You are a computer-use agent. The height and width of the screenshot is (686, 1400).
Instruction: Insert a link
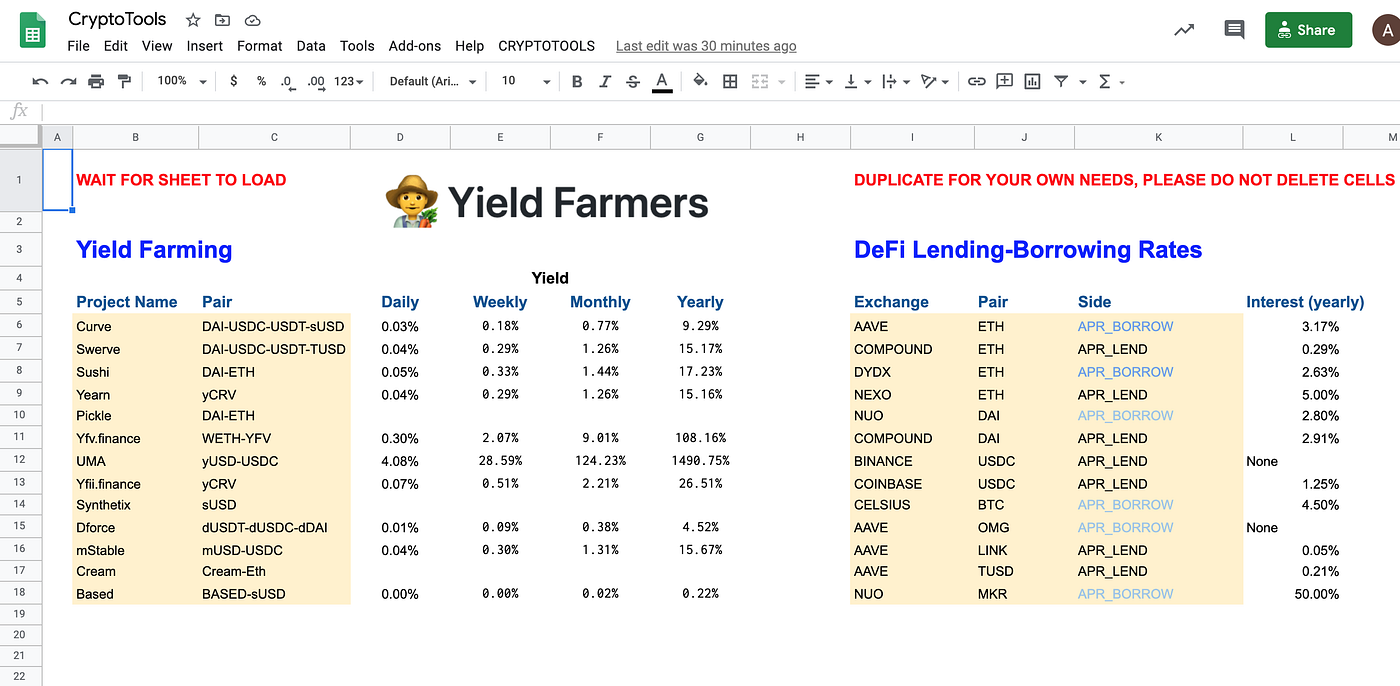point(977,81)
